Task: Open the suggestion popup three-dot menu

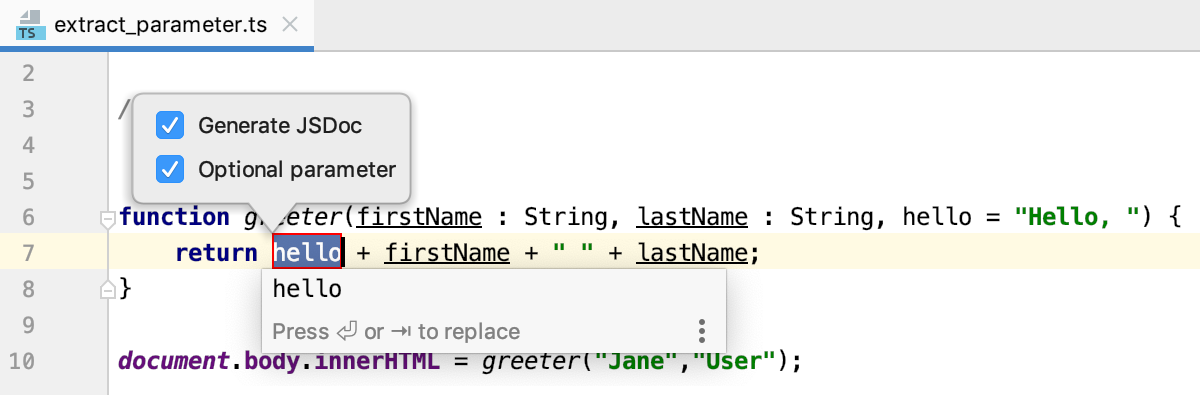Action: (702, 331)
